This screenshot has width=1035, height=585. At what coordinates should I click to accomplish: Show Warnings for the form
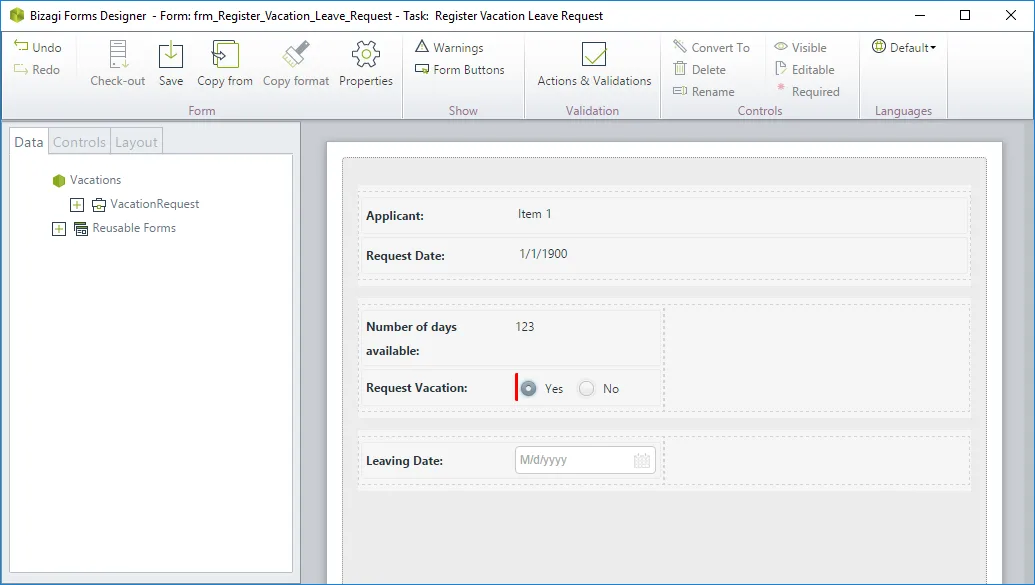(x=450, y=47)
